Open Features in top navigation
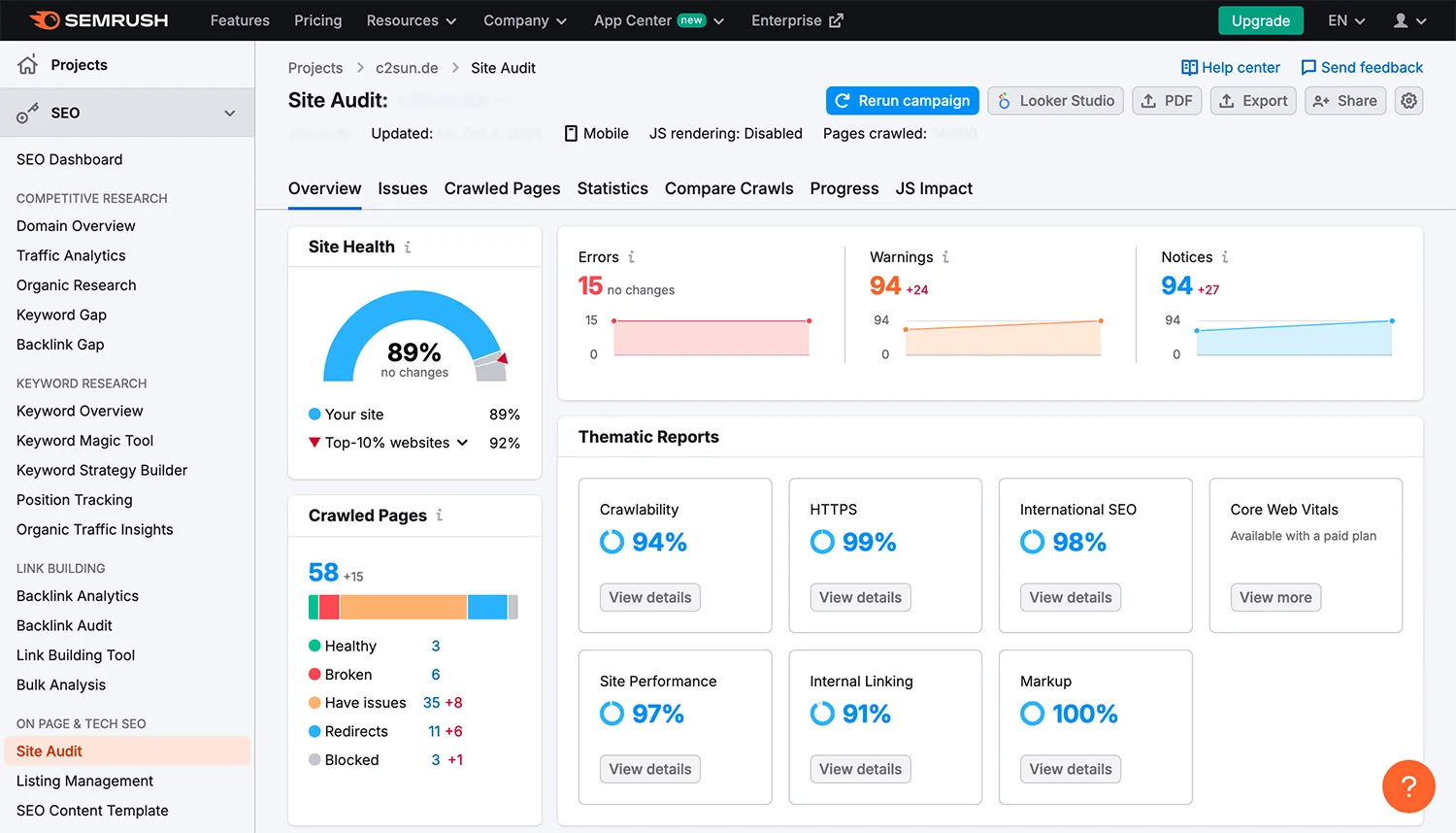This screenshot has height=833, width=1456. point(240,20)
